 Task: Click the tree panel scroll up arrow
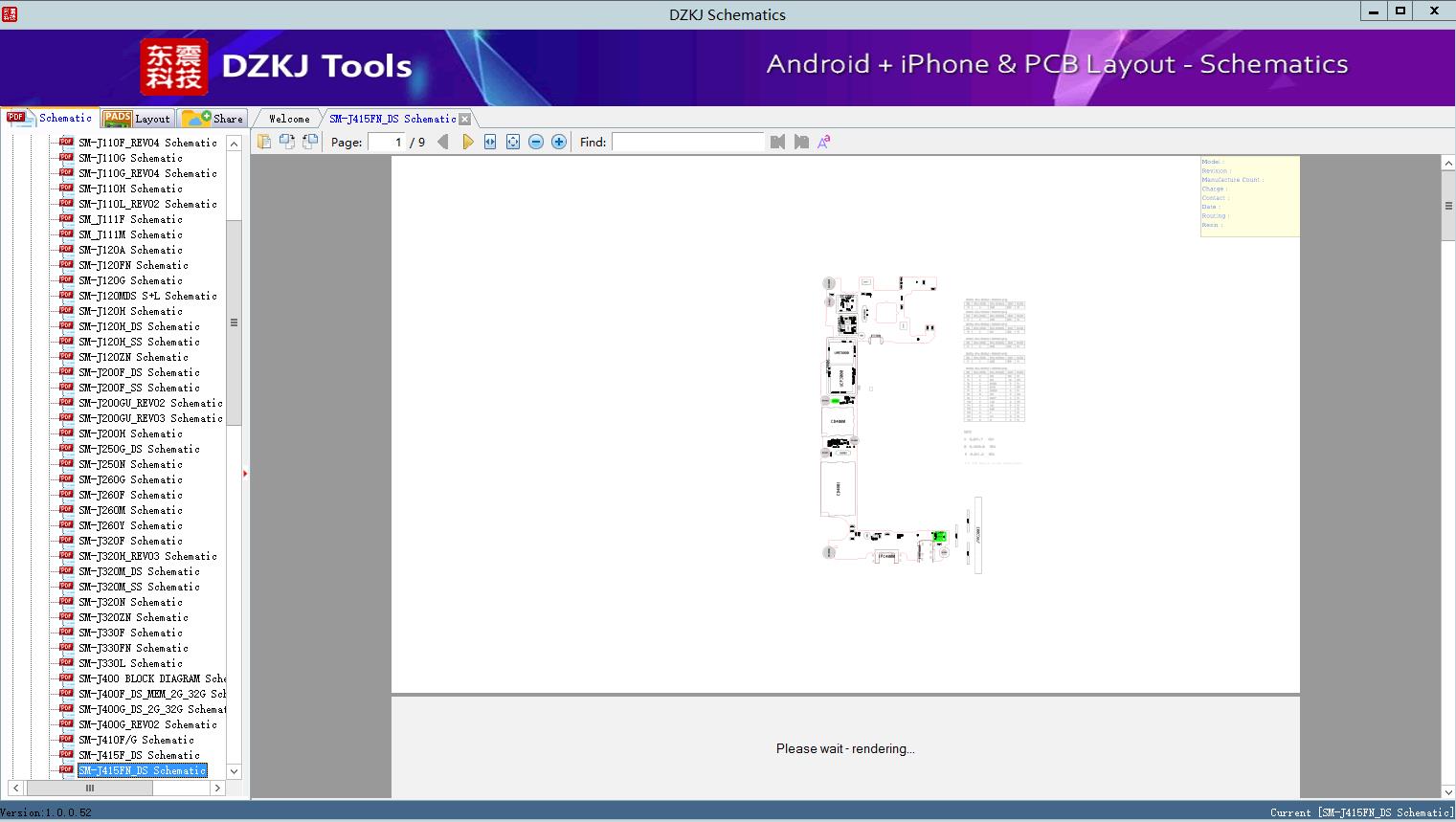pyautogui.click(x=234, y=143)
